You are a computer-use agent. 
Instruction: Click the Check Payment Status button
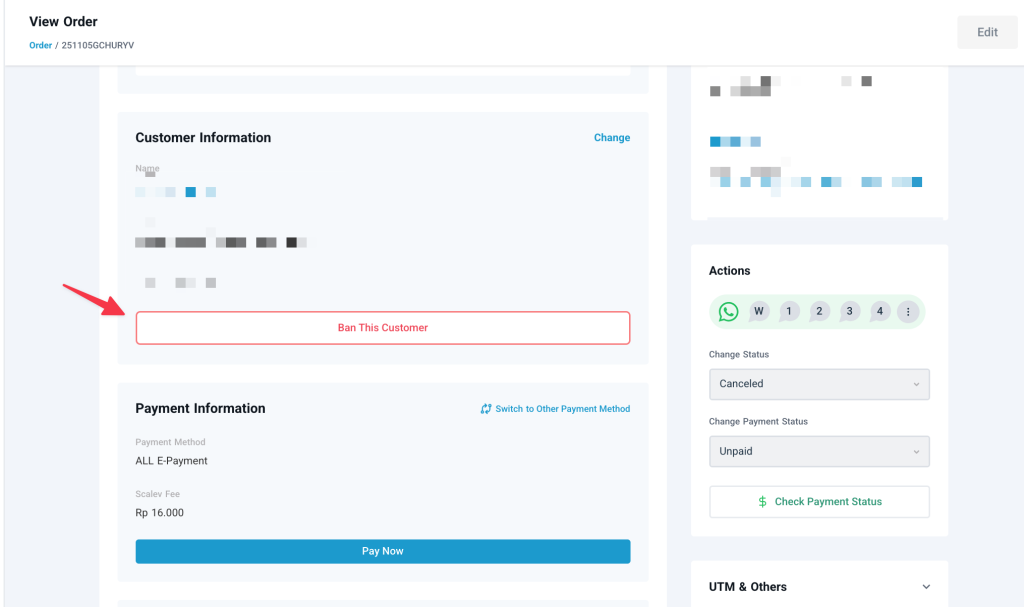click(819, 502)
